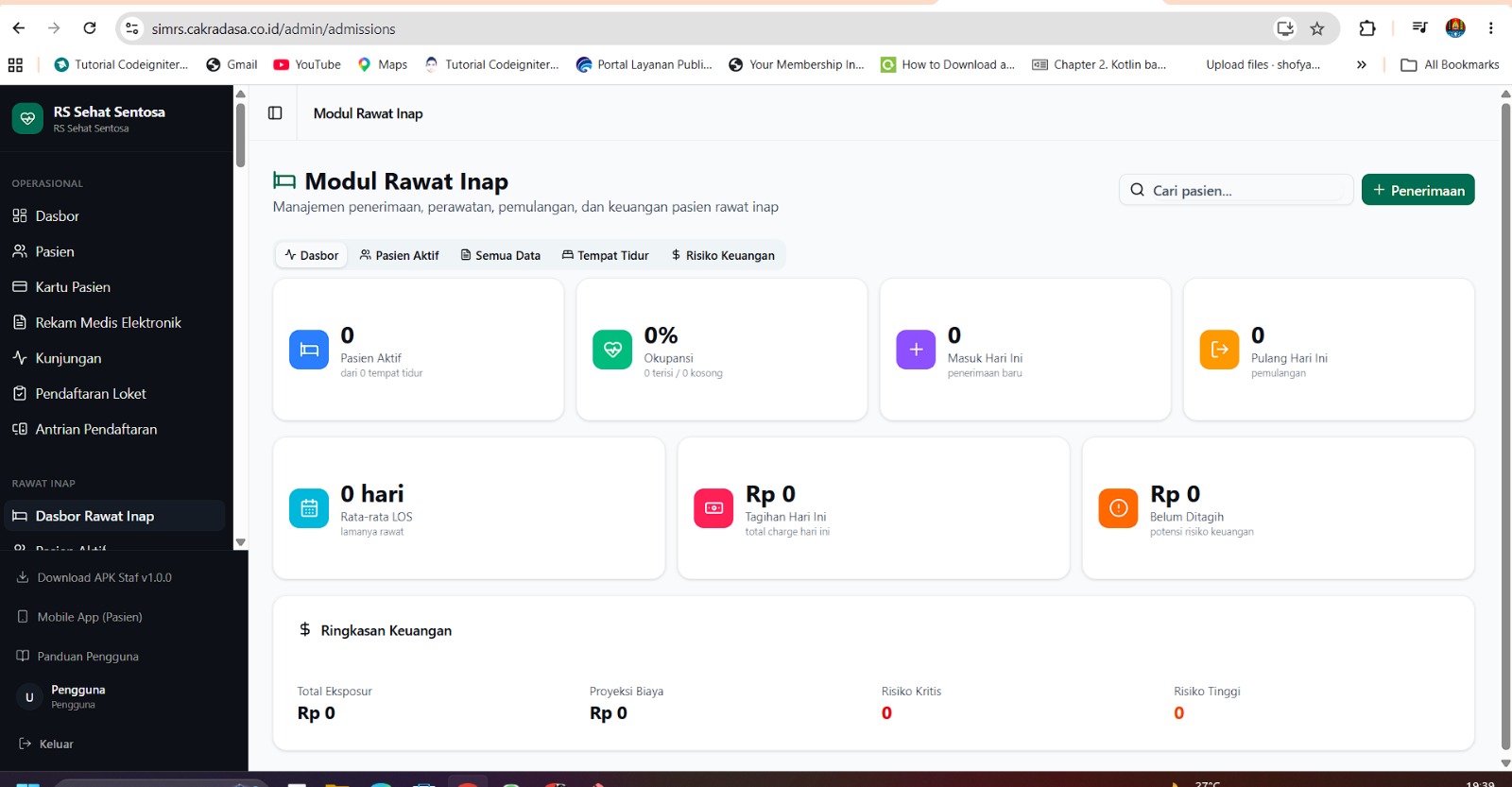Open the All Bookmarks folder
The image size is (1512, 787).
pyautogui.click(x=1450, y=64)
